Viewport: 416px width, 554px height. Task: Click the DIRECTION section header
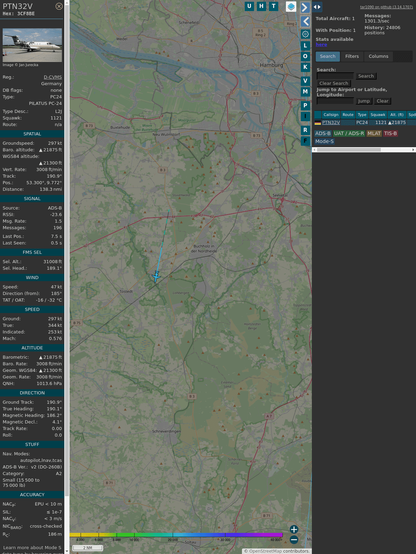tap(32, 393)
